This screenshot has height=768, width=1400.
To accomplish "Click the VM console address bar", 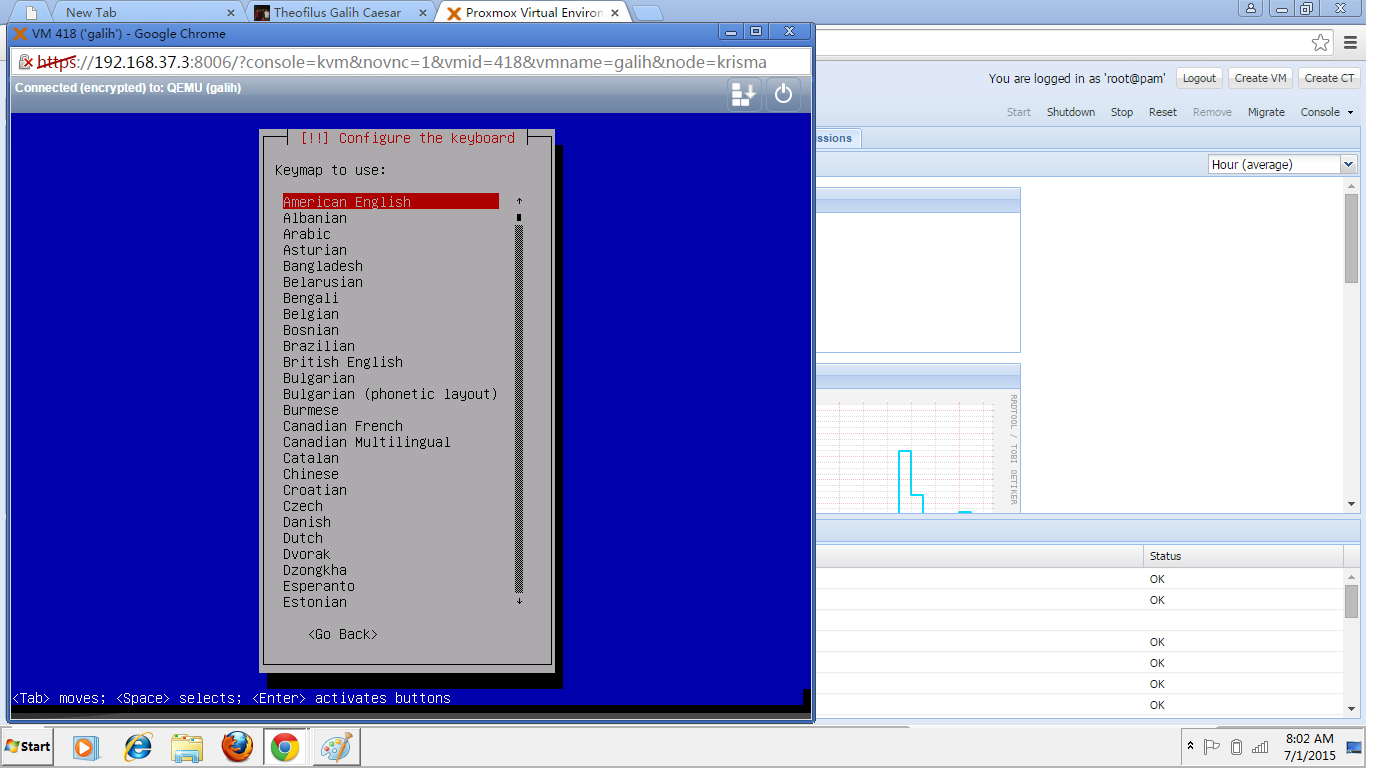I will tap(410, 62).
